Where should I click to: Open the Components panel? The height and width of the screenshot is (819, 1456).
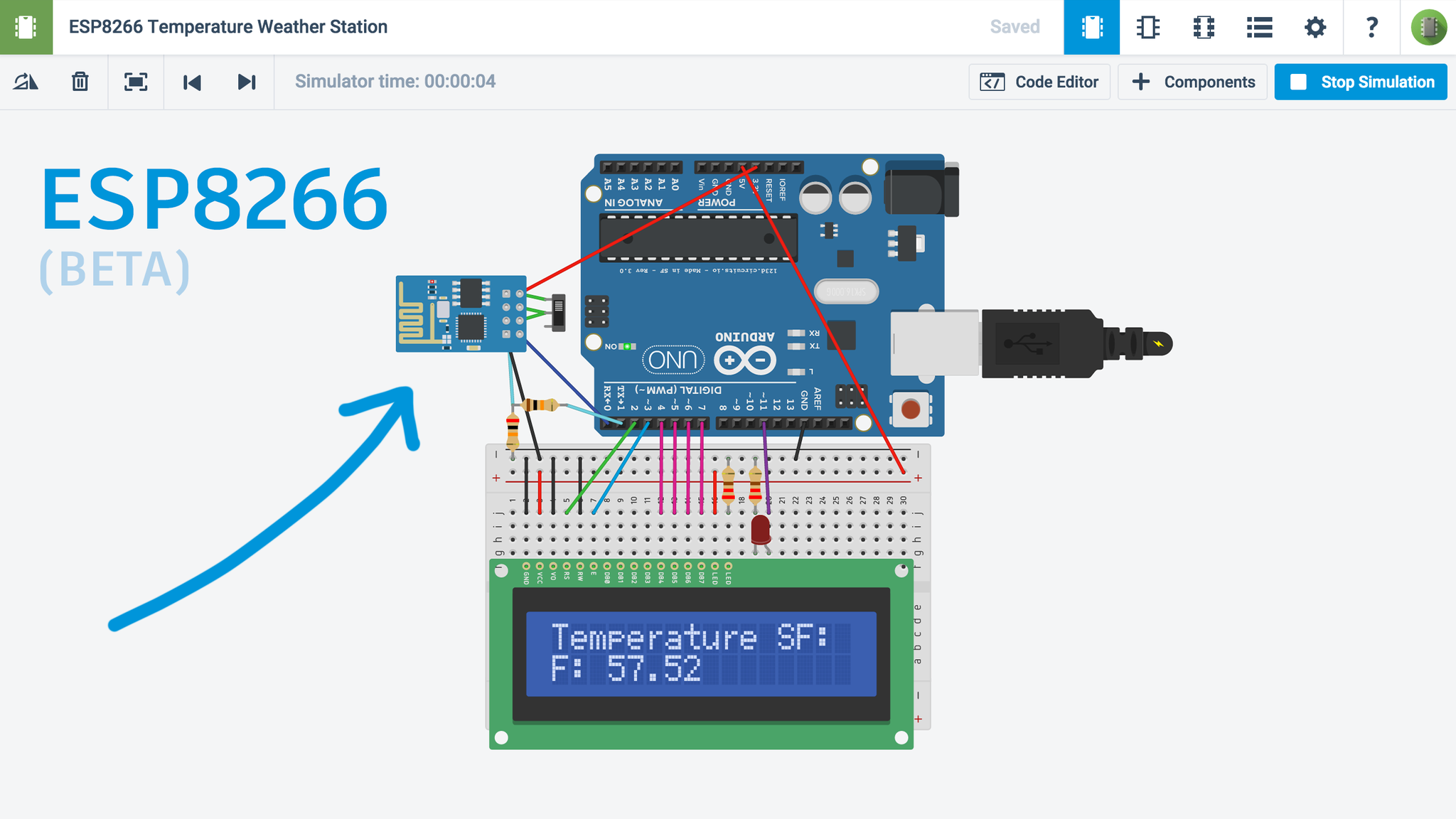[1192, 82]
